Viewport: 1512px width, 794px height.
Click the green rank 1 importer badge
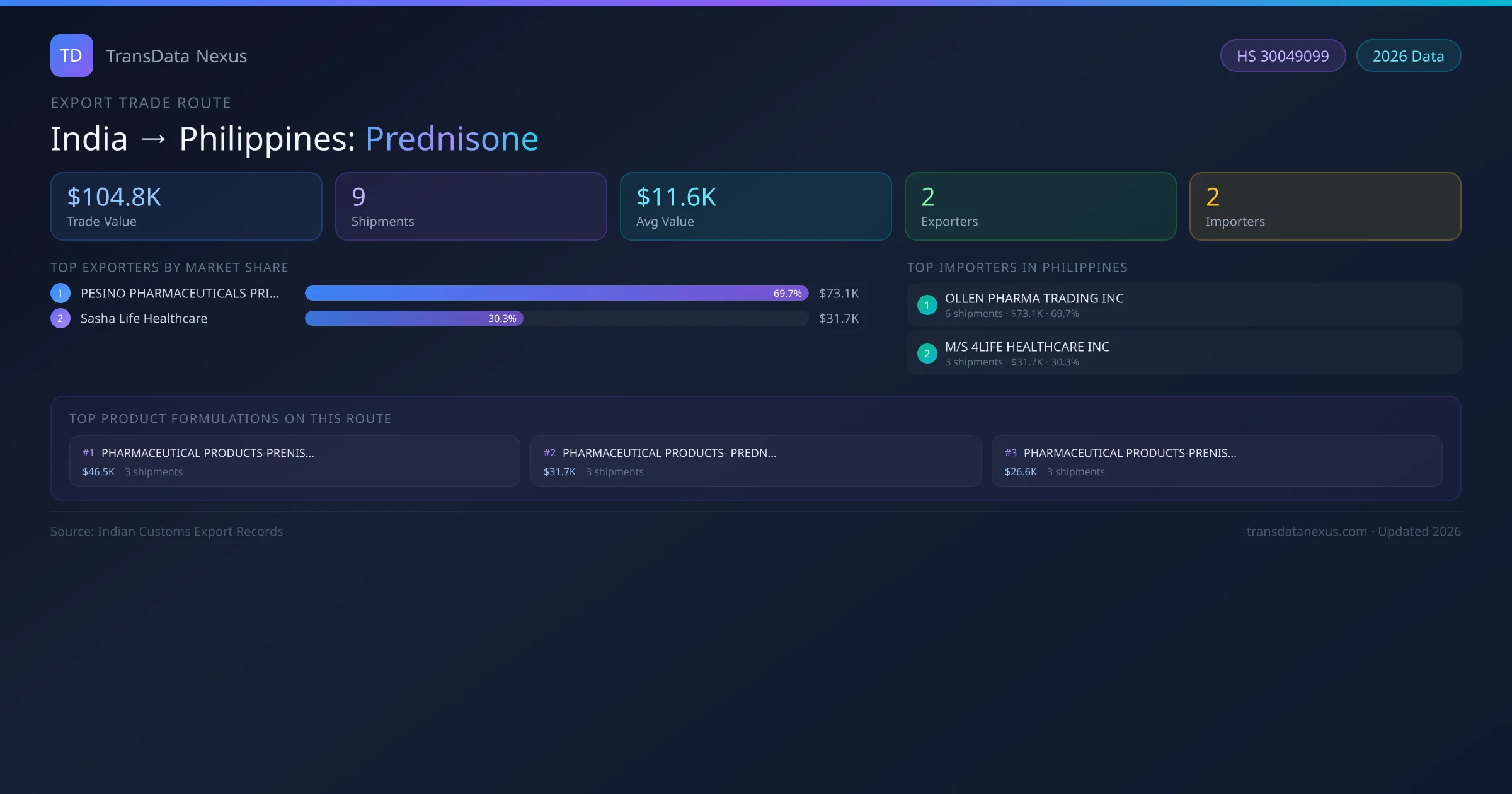pos(927,305)
